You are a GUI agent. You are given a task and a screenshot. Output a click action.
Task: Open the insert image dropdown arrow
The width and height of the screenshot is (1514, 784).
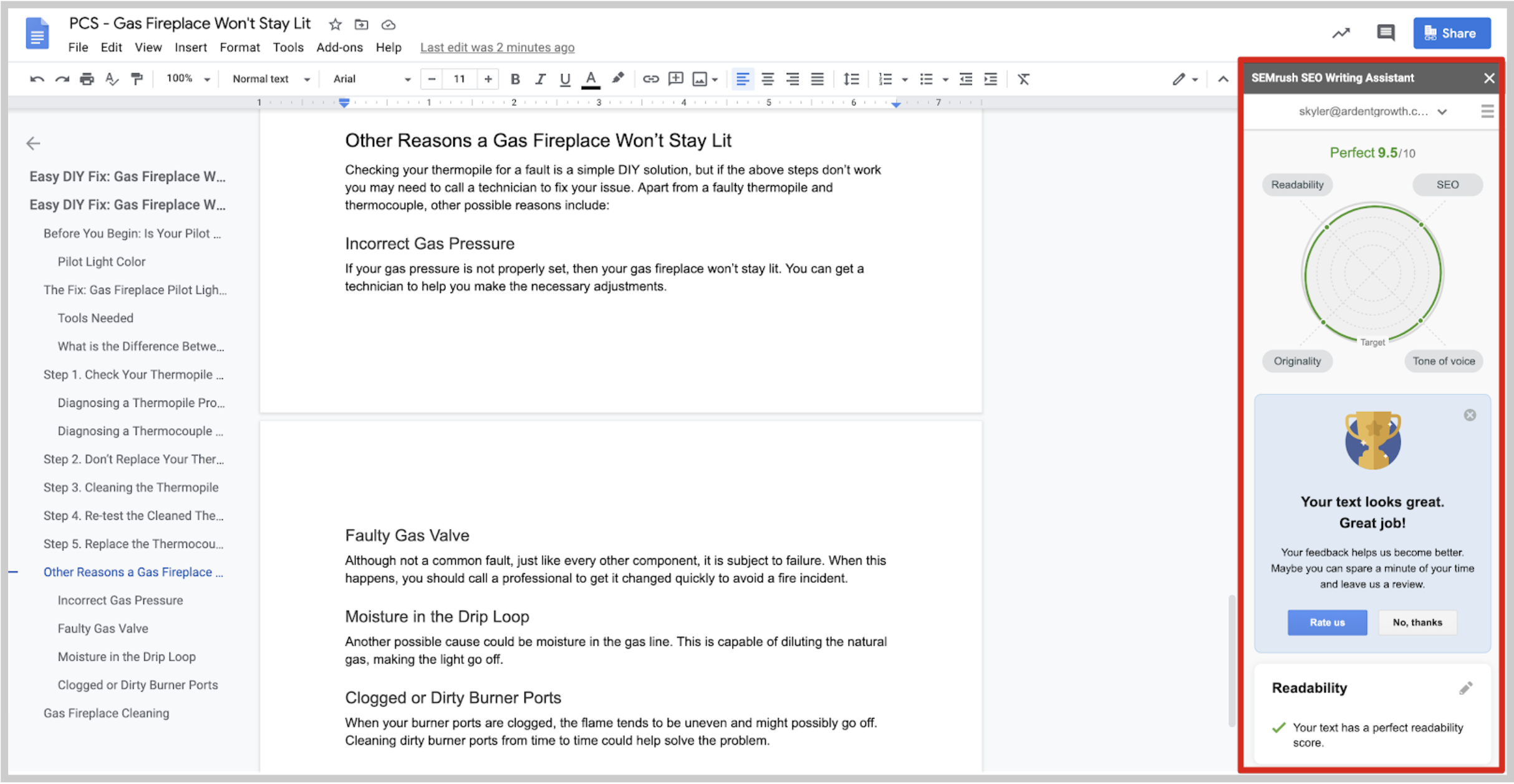click(x=715, y=80)
